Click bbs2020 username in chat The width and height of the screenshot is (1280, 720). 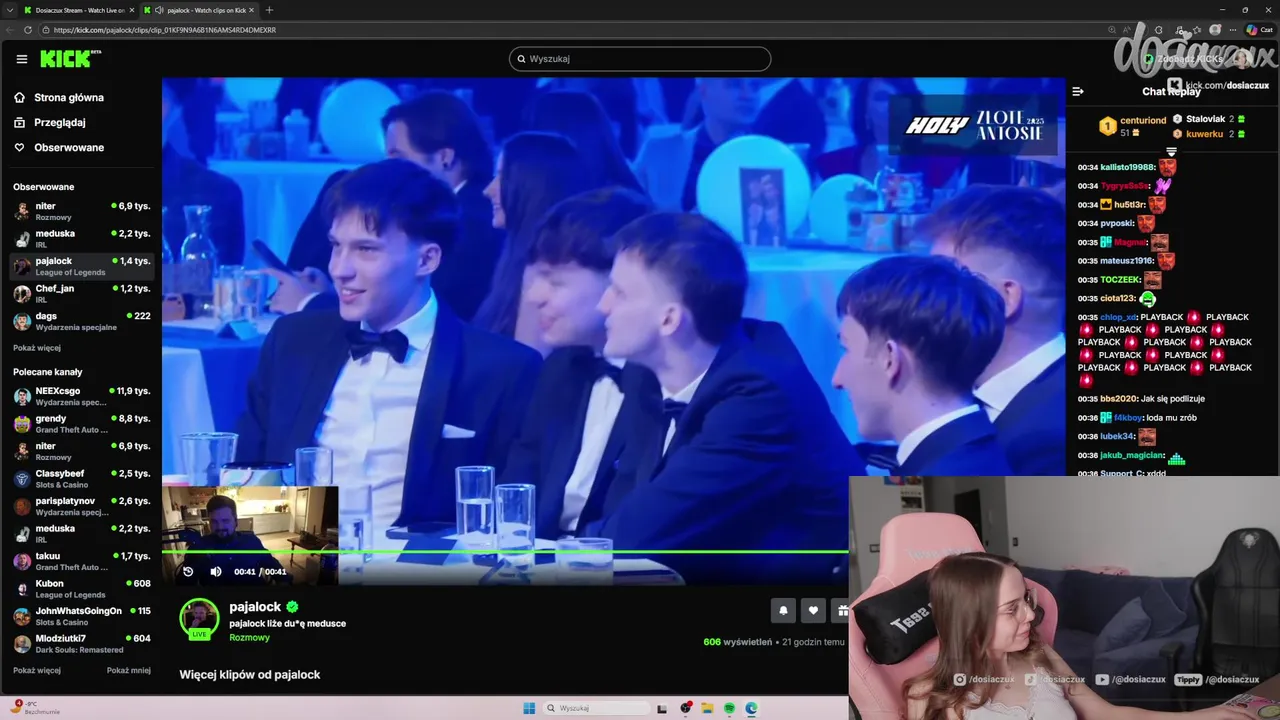coord(1118,398)
